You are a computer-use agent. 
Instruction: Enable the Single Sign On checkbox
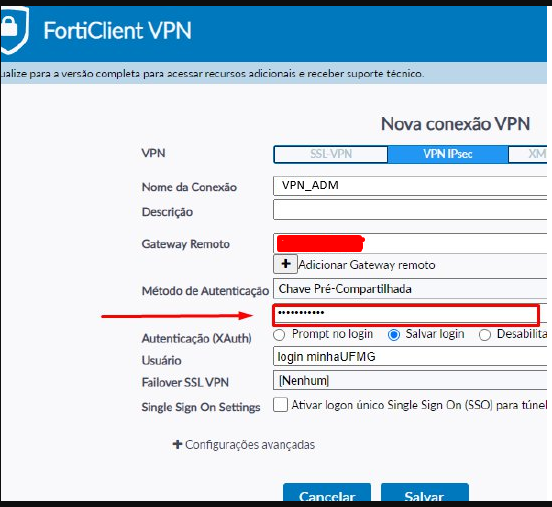pyautogui.click(x=281, y=405)
